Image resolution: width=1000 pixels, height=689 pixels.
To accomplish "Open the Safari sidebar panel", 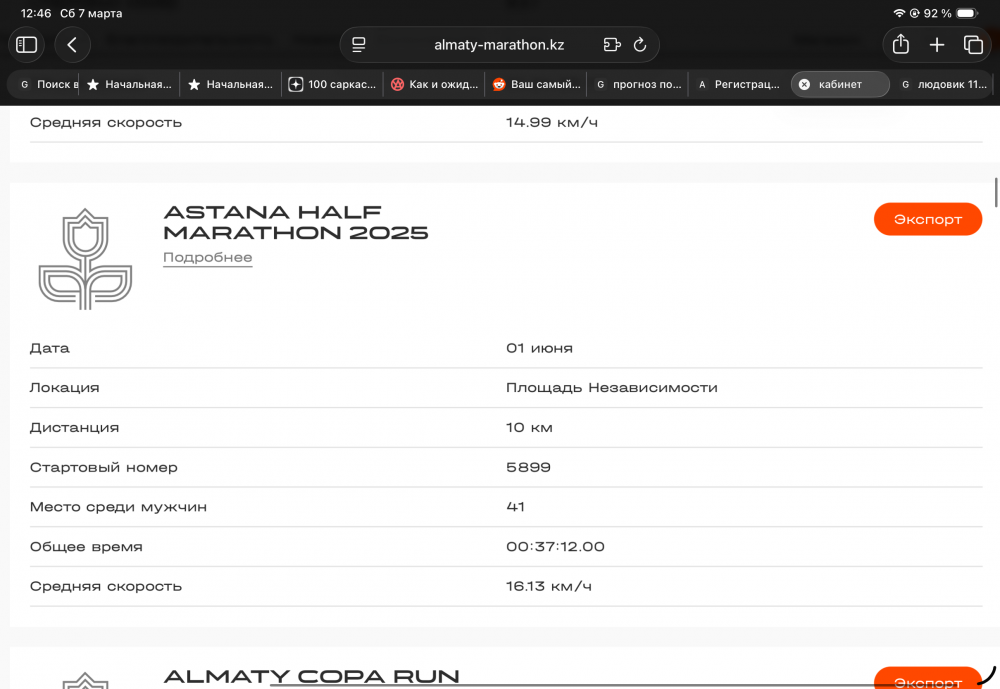I will click(27, 45).
